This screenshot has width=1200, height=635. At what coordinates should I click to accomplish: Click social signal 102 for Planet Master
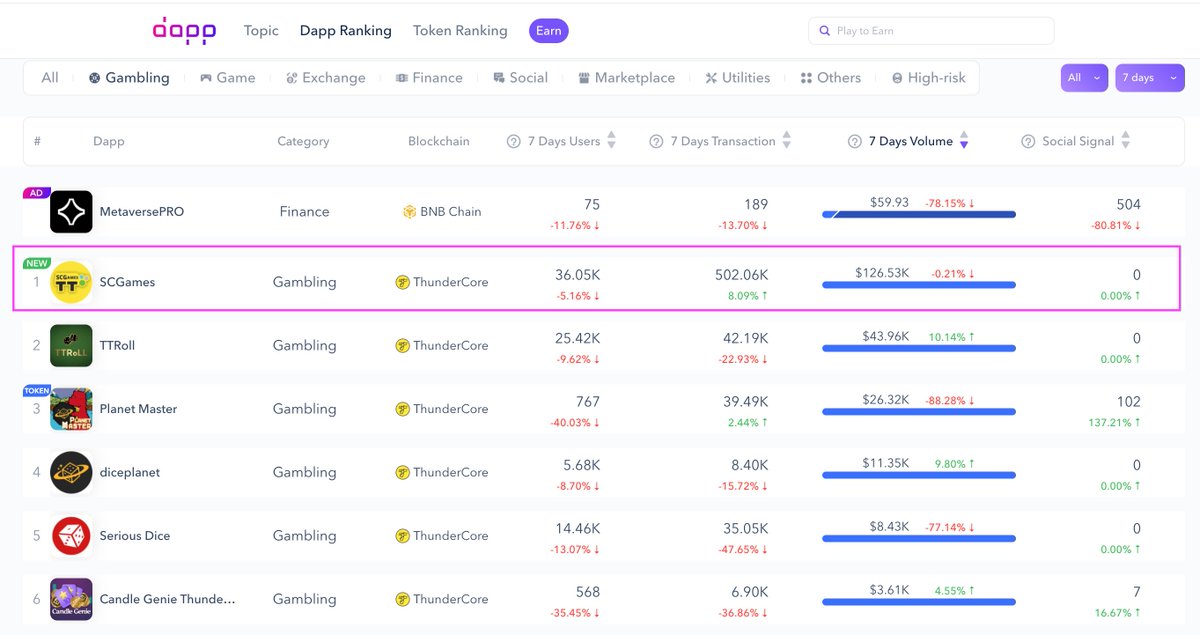(1129, 402)
